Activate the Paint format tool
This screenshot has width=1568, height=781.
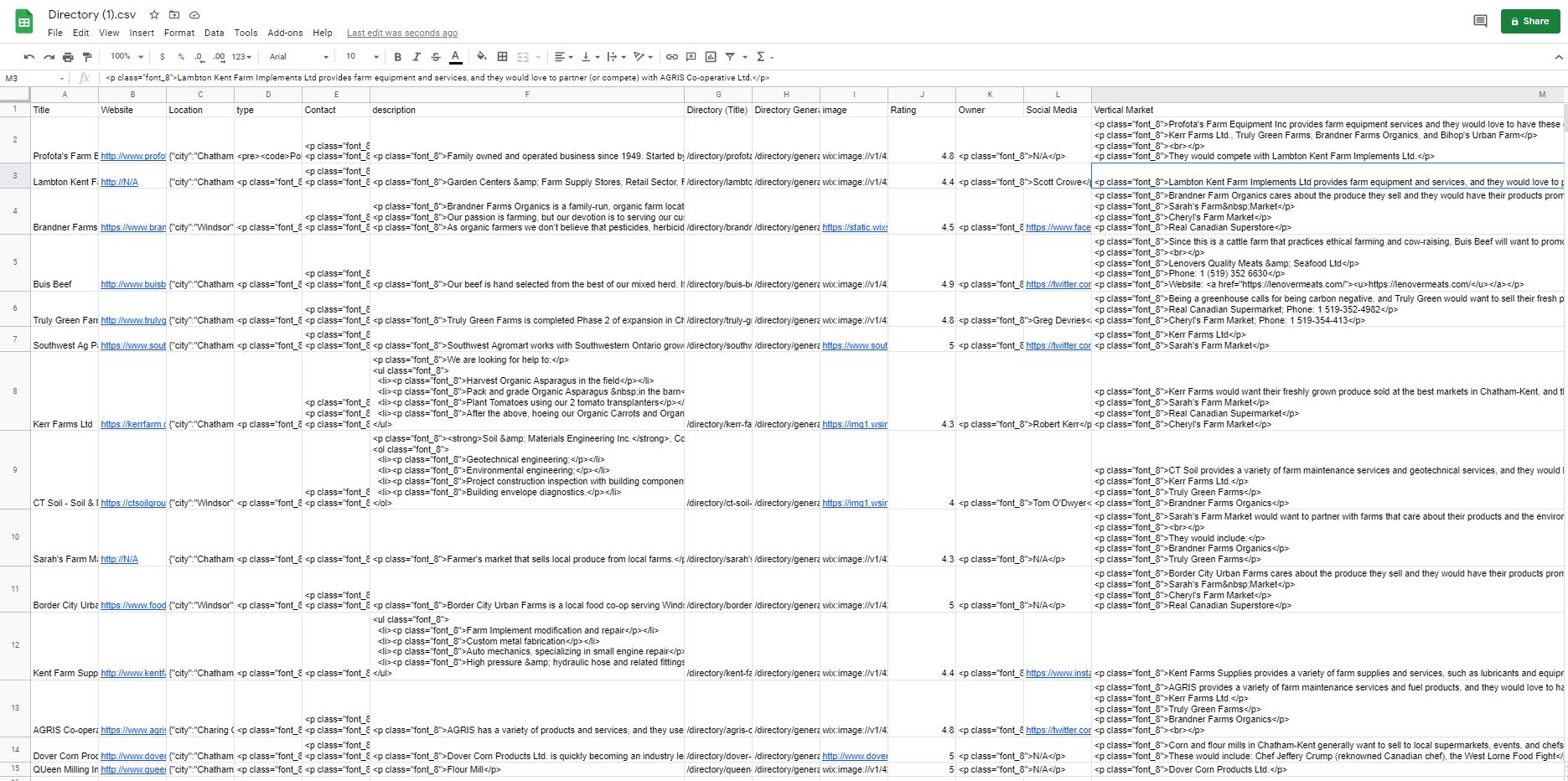[87, 57]
